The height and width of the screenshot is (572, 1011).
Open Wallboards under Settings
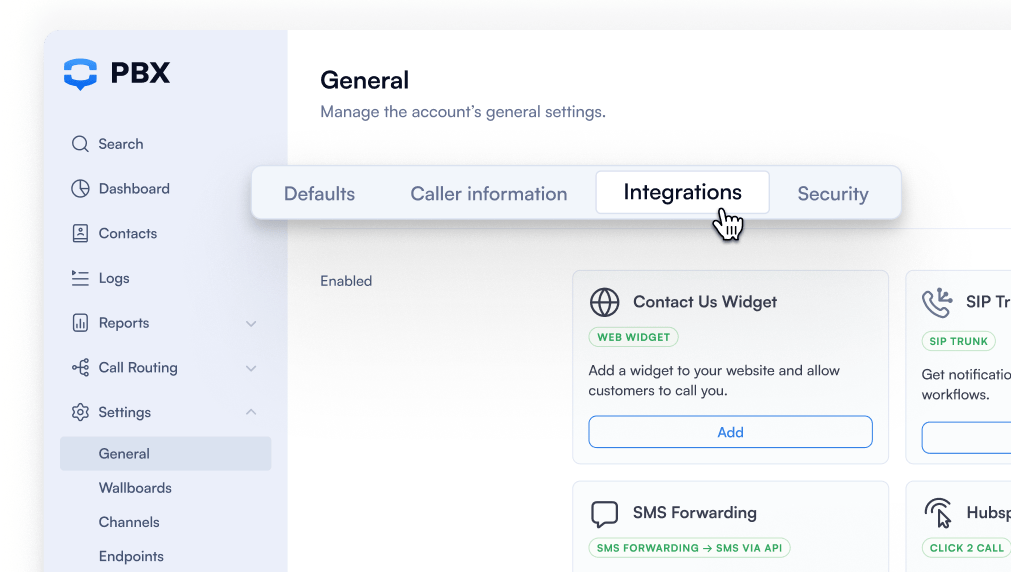click(135, 488)
